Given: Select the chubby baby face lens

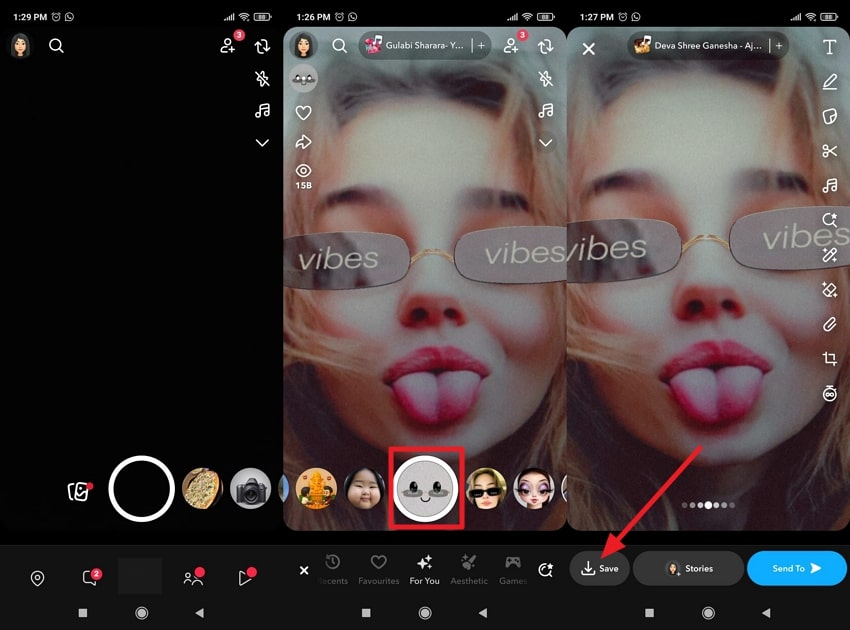Looking at the screenshot, I should (365, 488).
